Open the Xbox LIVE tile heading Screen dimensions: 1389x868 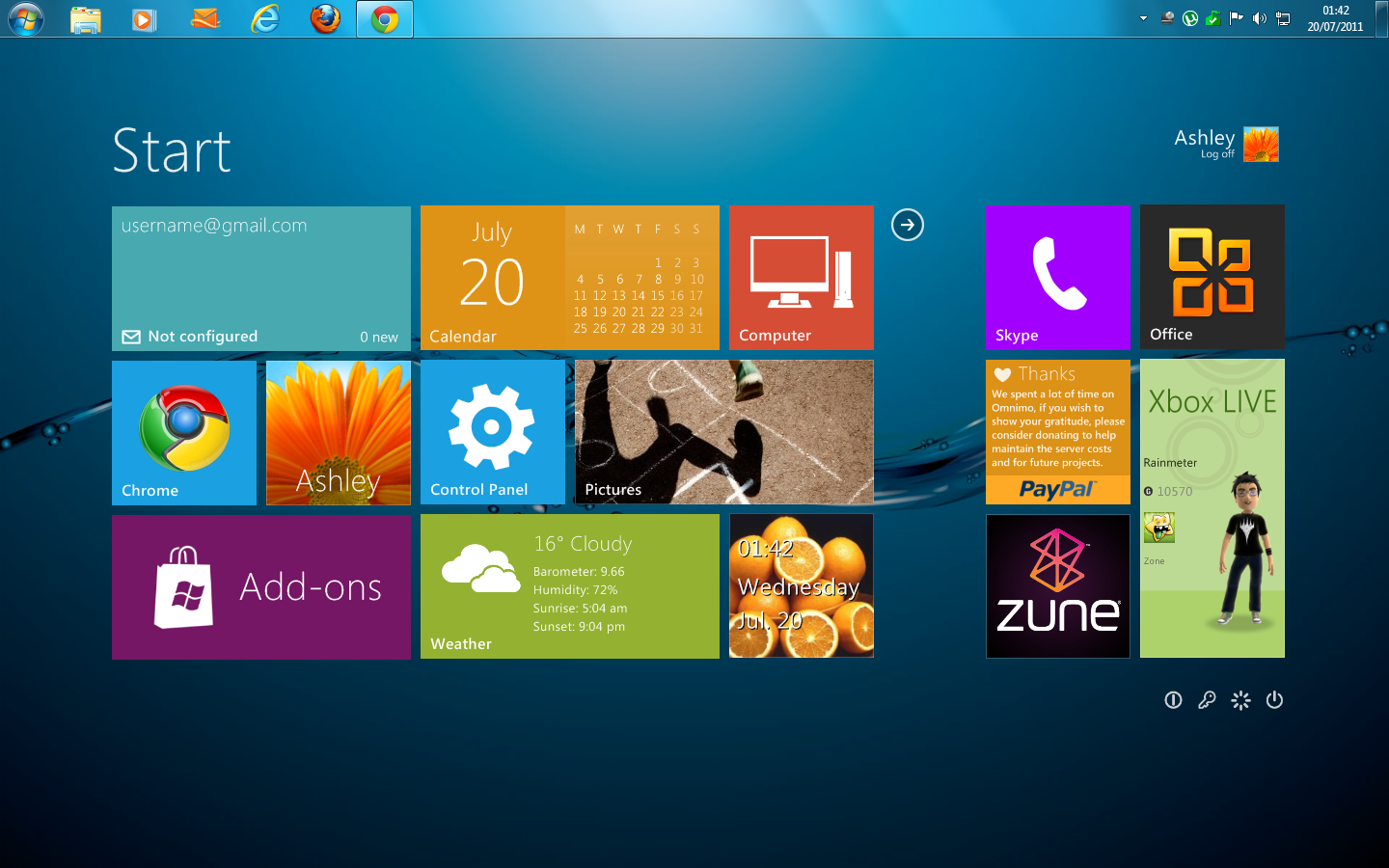click(x=1212, y=401)
